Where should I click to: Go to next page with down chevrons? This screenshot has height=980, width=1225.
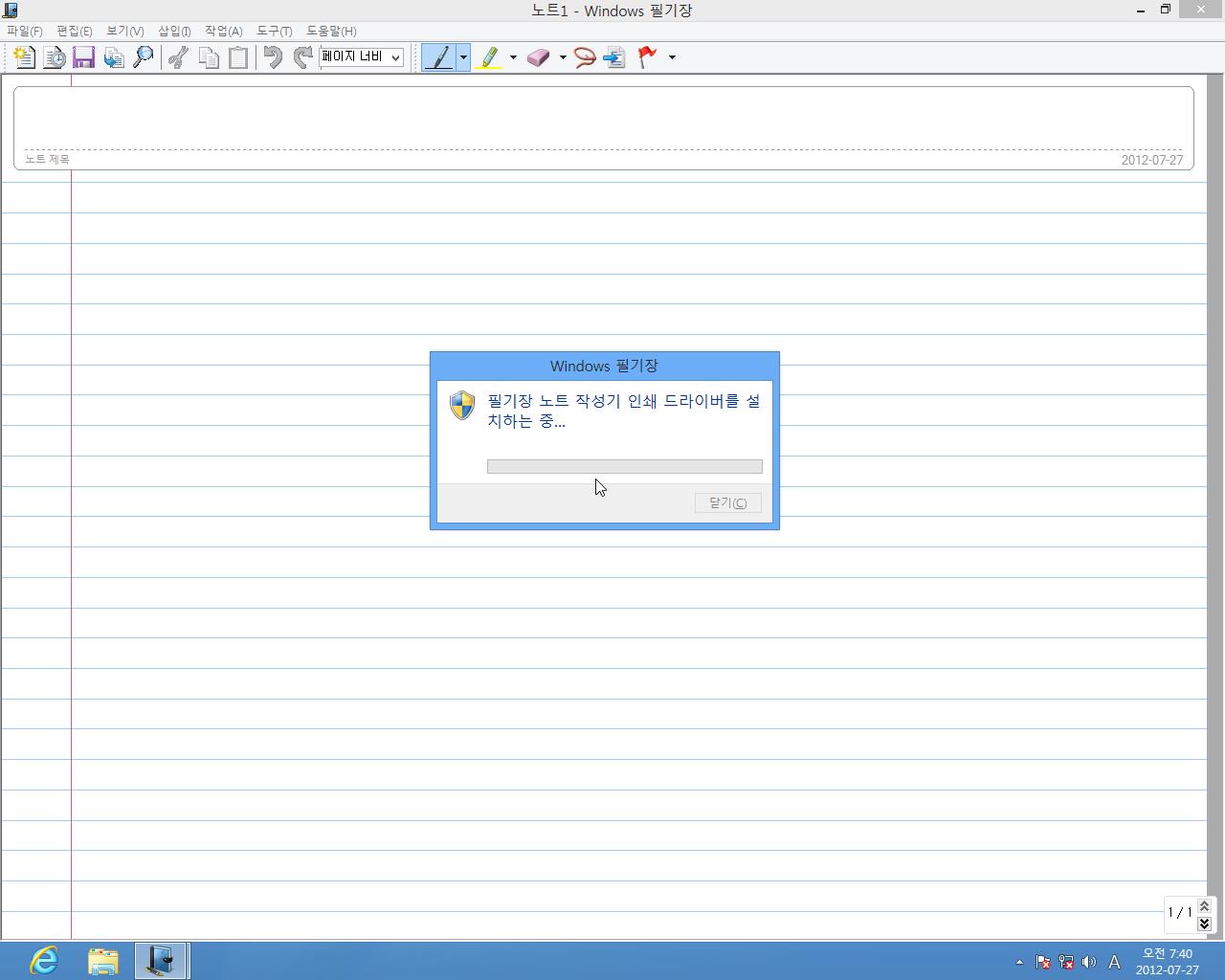[1204, 924]
